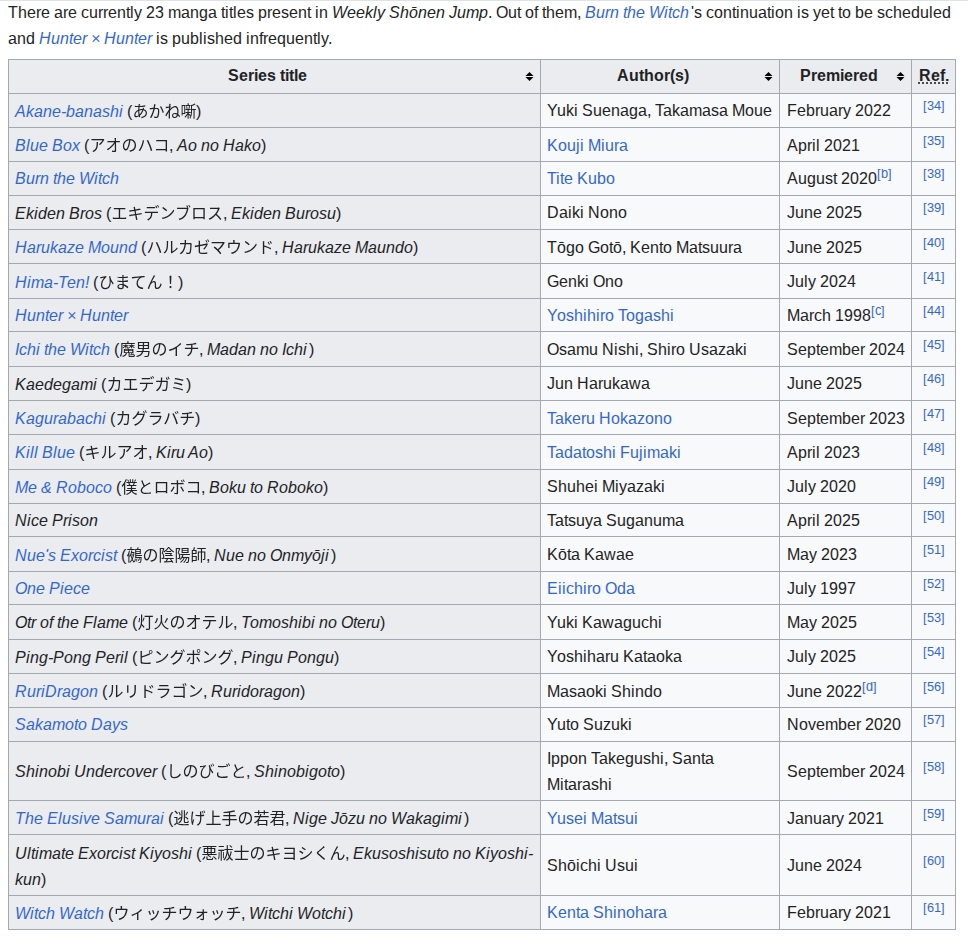Jump to reference [40] for Harukaze Mound
Screen dimensions: 968x940
(x=933, y=243)
